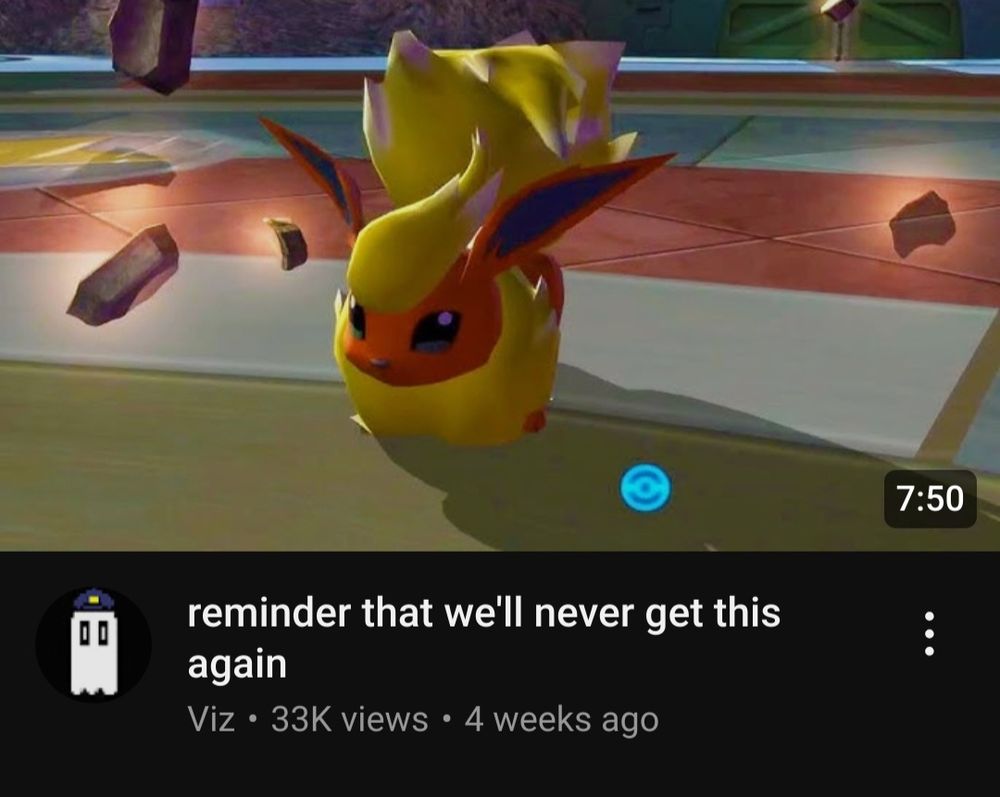Open the three-dot video options menu
Screen dimensions: 1000x797
click(x=929, y=633)
